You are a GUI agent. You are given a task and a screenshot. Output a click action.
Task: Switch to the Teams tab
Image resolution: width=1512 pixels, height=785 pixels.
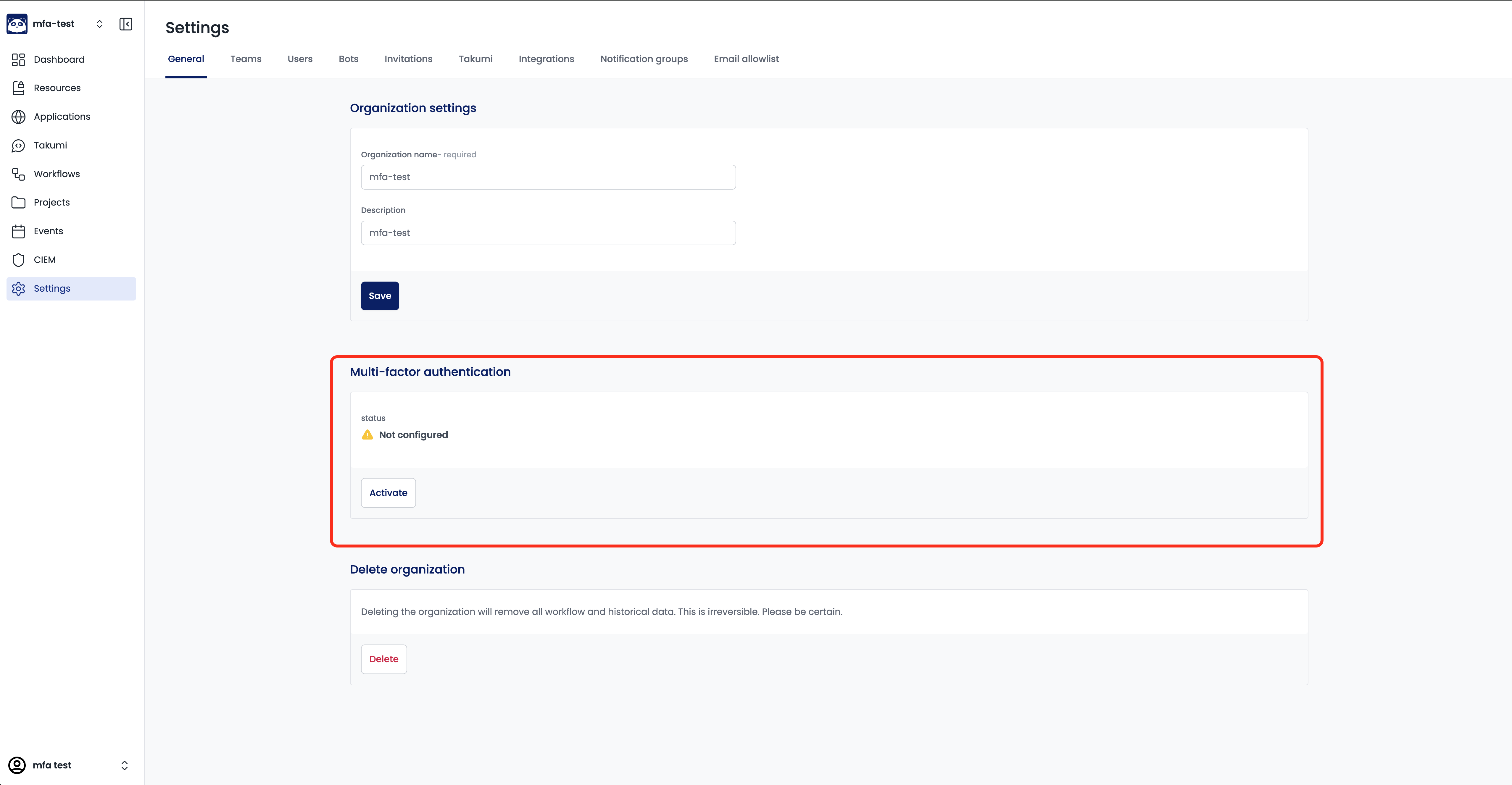coord(245,59)
